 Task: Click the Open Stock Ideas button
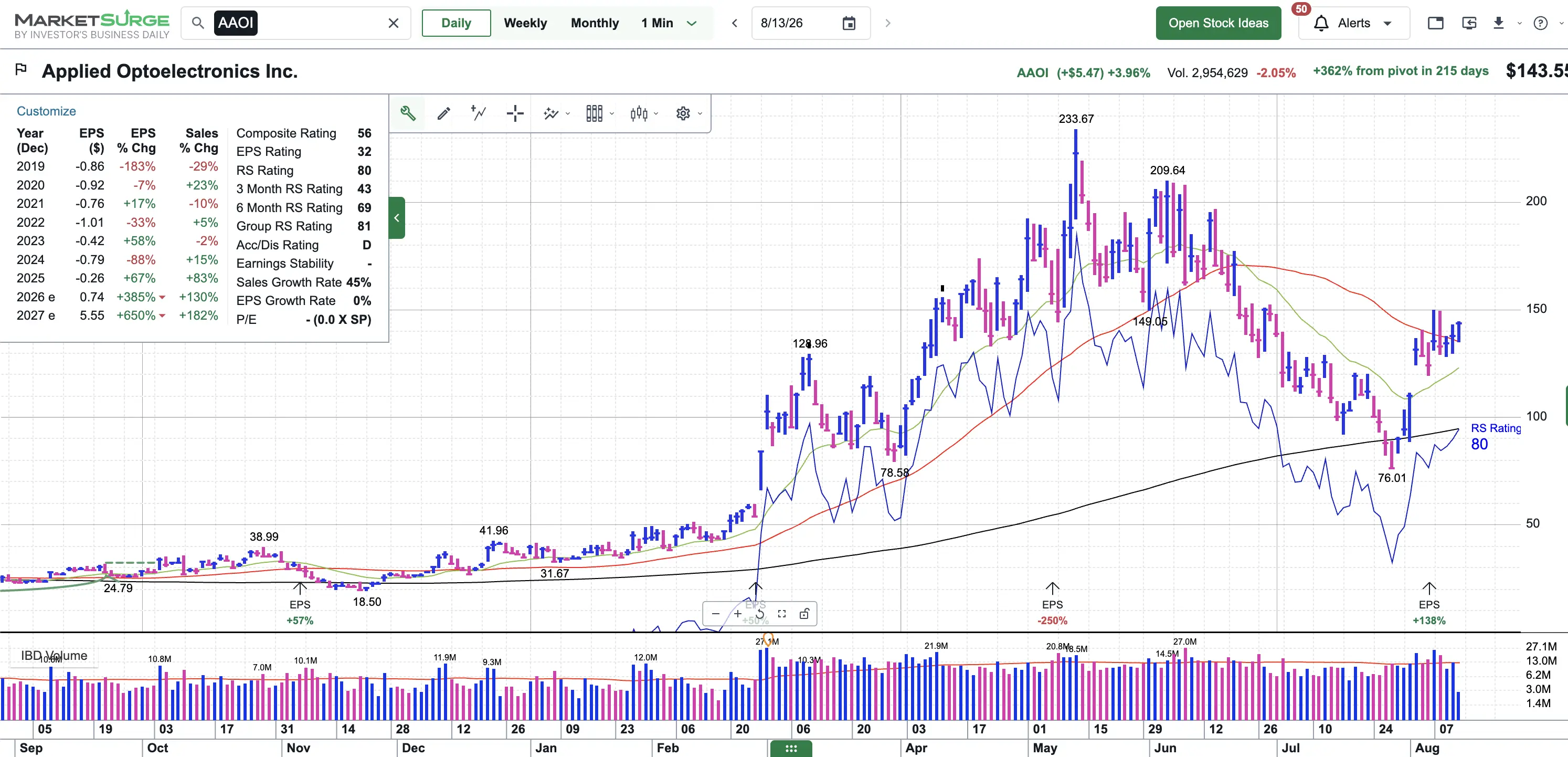click(x=1218, y=23)
